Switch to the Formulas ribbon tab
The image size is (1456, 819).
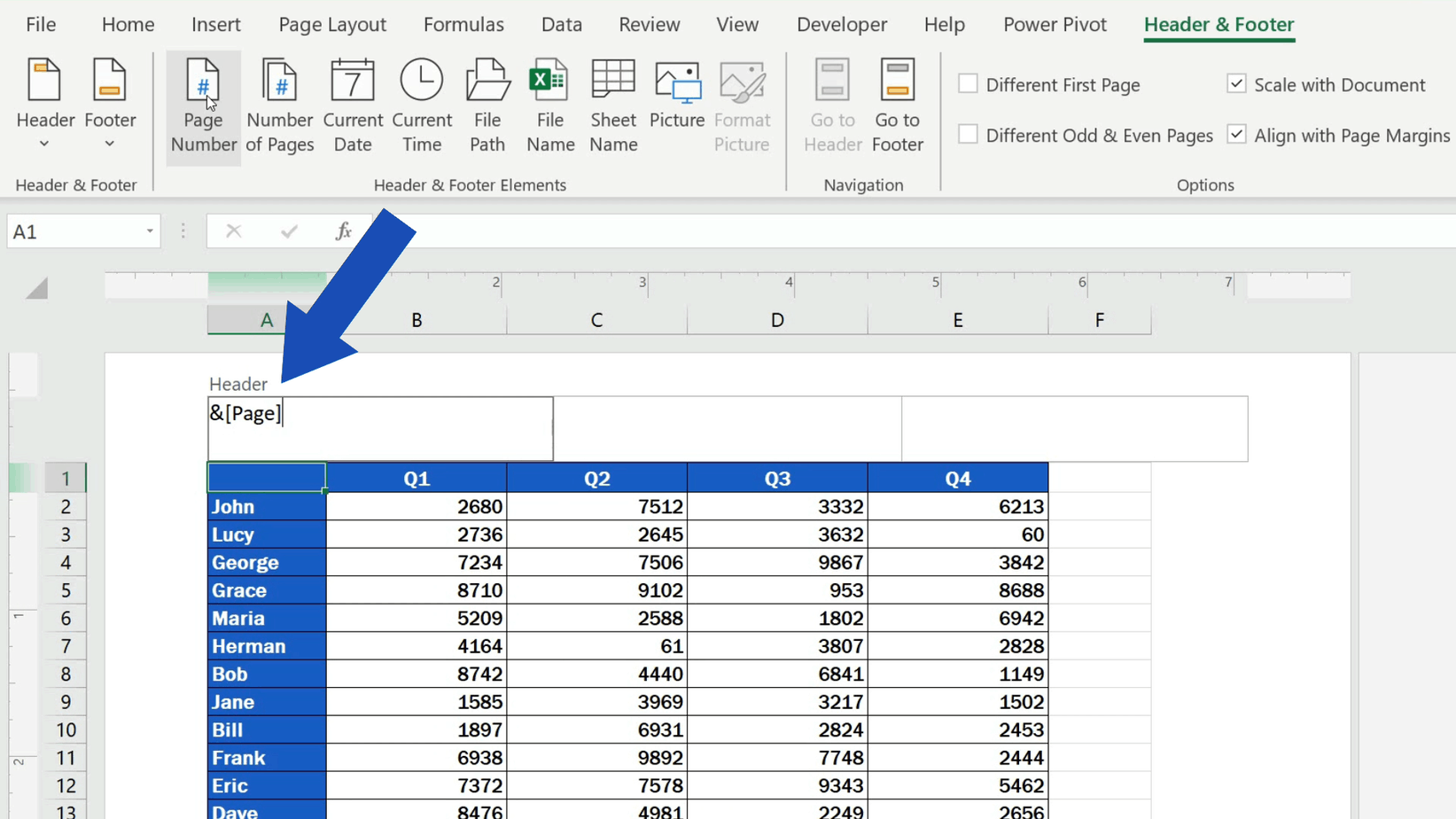[x=463, y=24]
